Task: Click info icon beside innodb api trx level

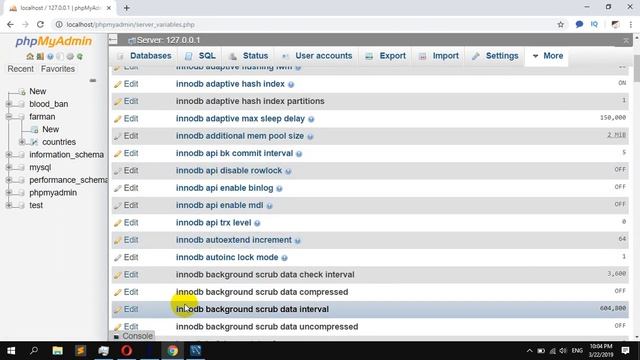Action: click(257, 223)
